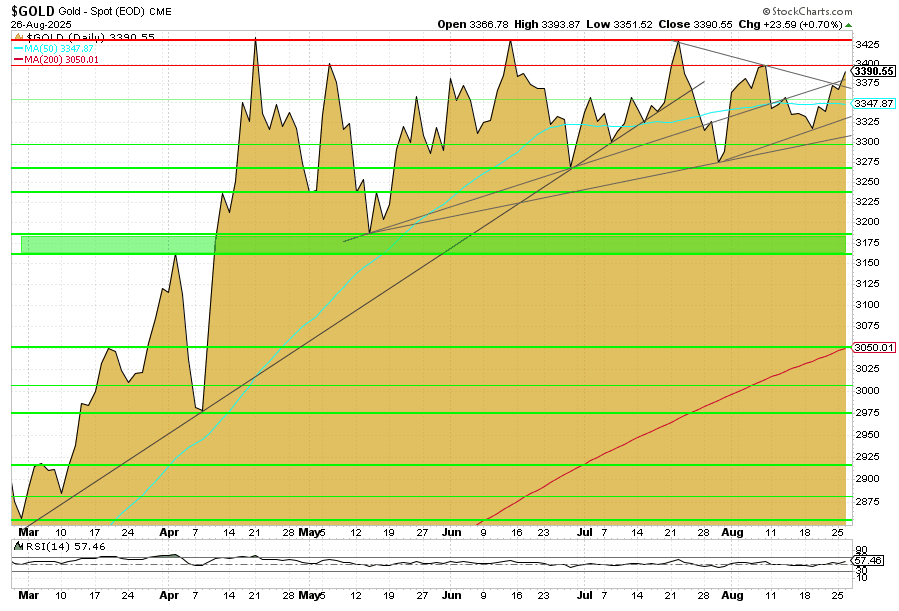Click the 3175 price axis label
Image resolution: width=899 pixels, height=611 pixels.
[867, 242]
